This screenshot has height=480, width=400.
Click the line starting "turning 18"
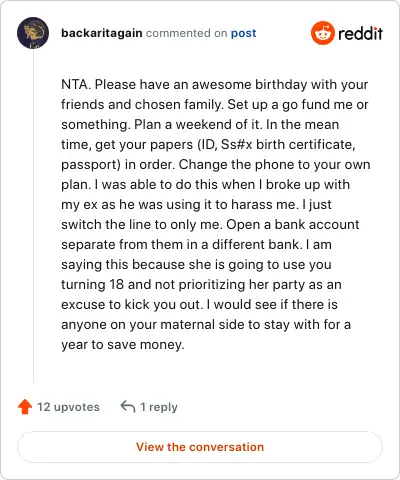pyautogui.click(x=201, y=285)
